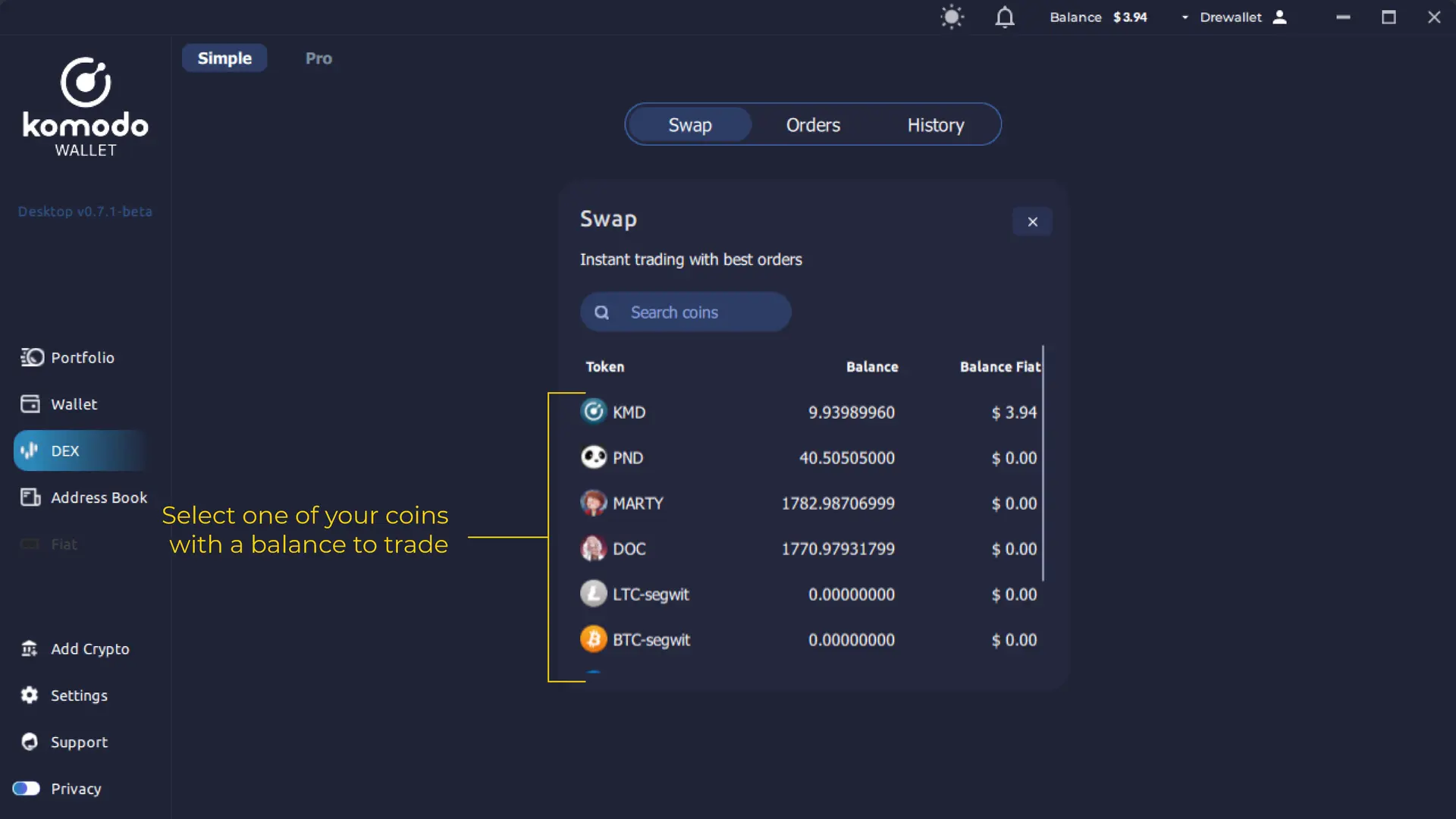Open the DEX section
The image size is (1456, 819).
click(x=64, y=450)
